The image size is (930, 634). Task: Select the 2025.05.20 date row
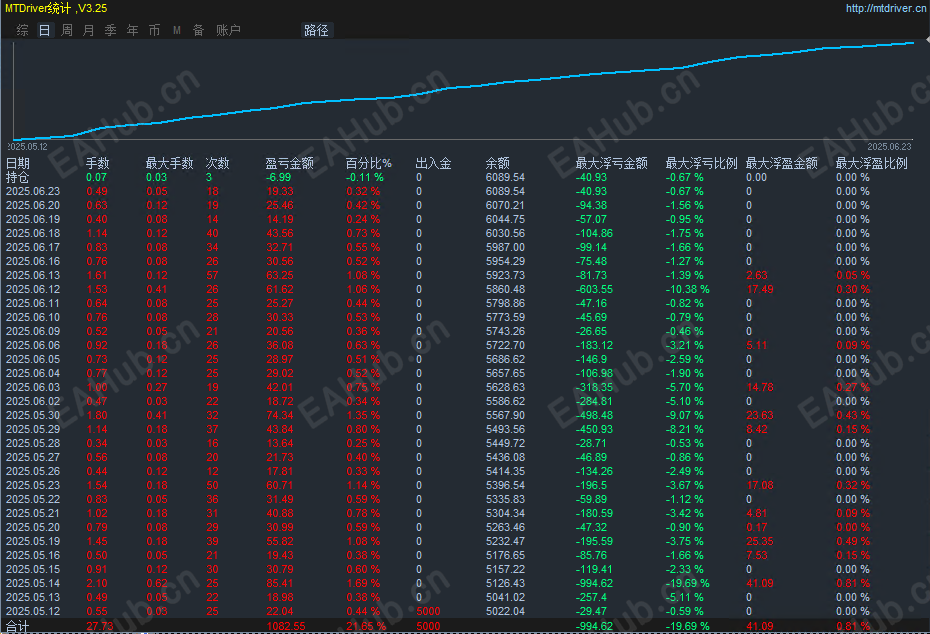(x=33, y=527)
